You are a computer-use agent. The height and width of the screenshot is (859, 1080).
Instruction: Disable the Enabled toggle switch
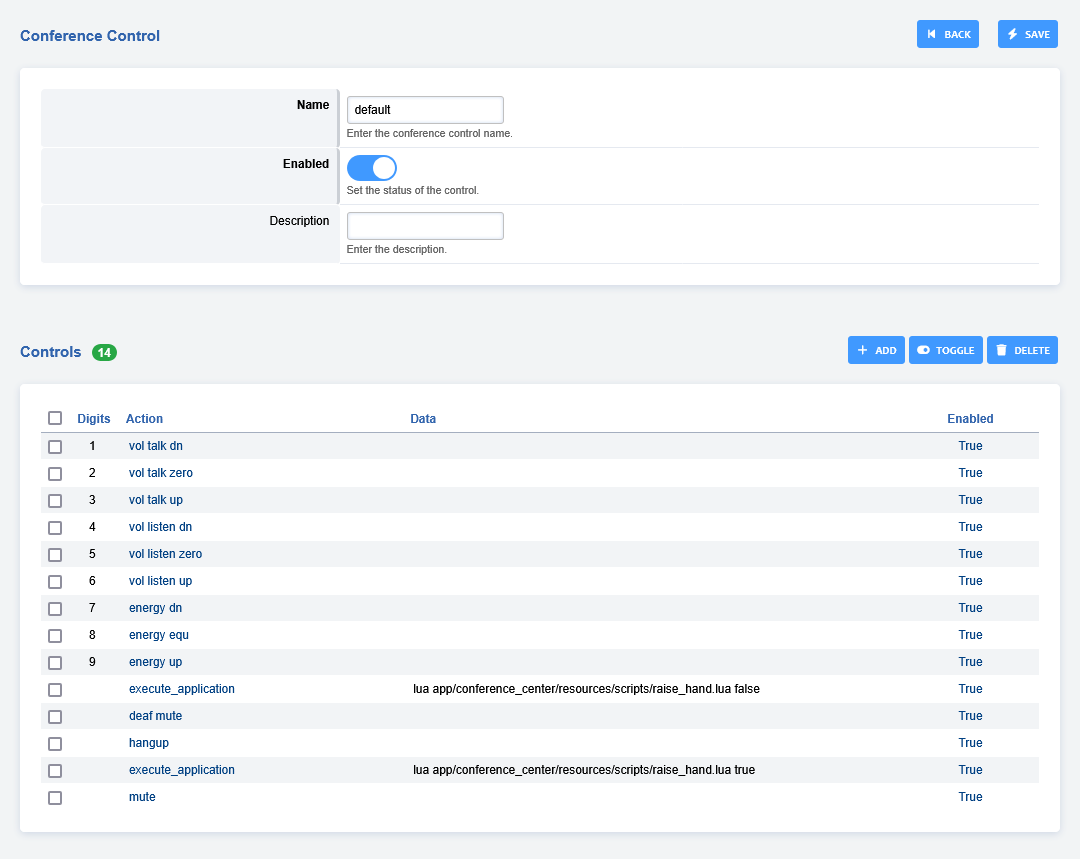pos(372,168)
